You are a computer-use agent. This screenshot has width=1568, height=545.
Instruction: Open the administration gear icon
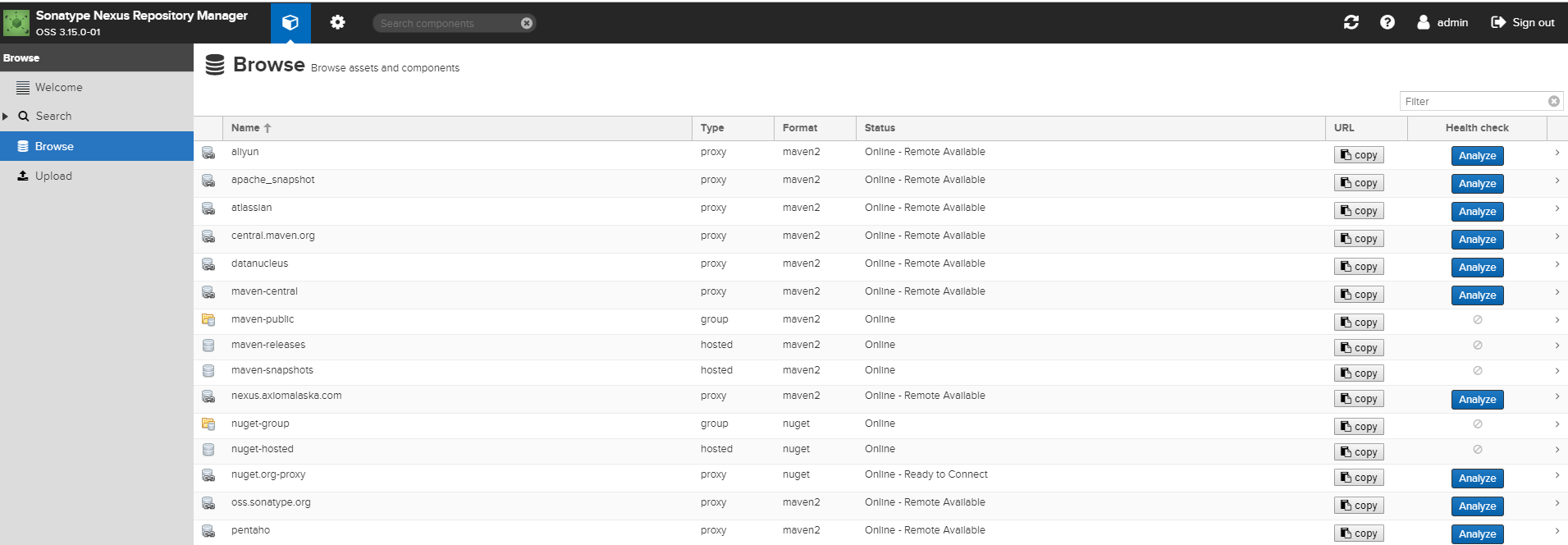(x=337, y=23)
